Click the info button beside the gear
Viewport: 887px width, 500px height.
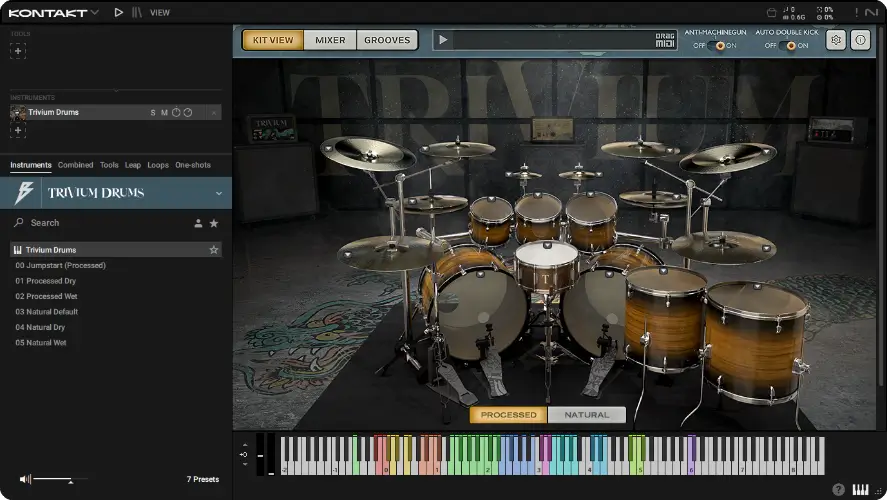[860, 40]
